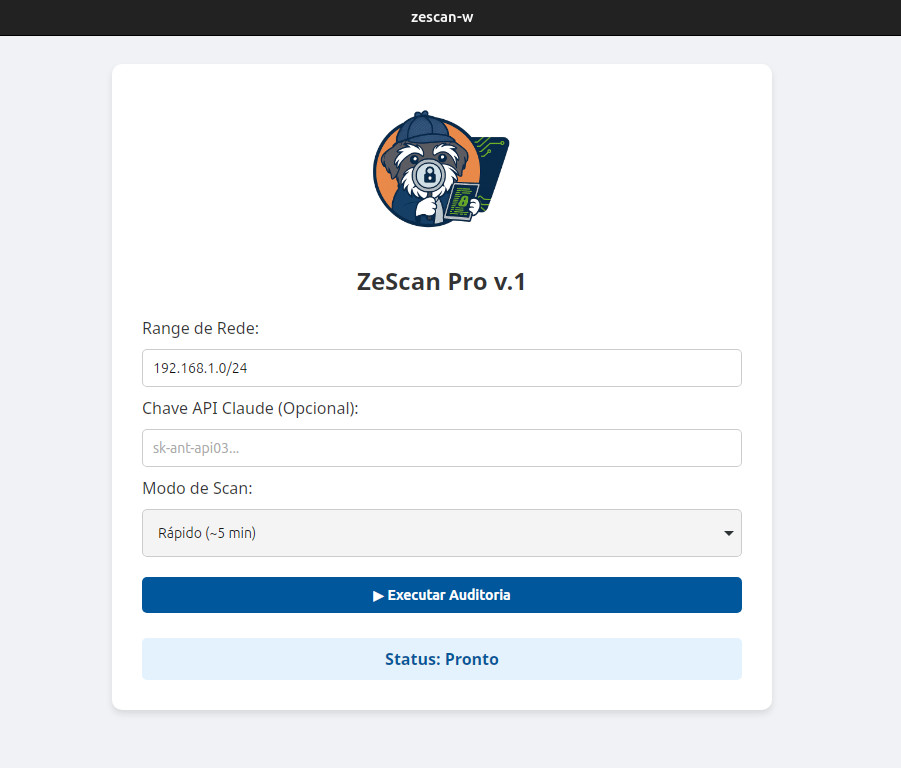This screenshot has width=901, height=768.
Task: Select the "Rápido (~5 min)" option text
Action: 207,533
